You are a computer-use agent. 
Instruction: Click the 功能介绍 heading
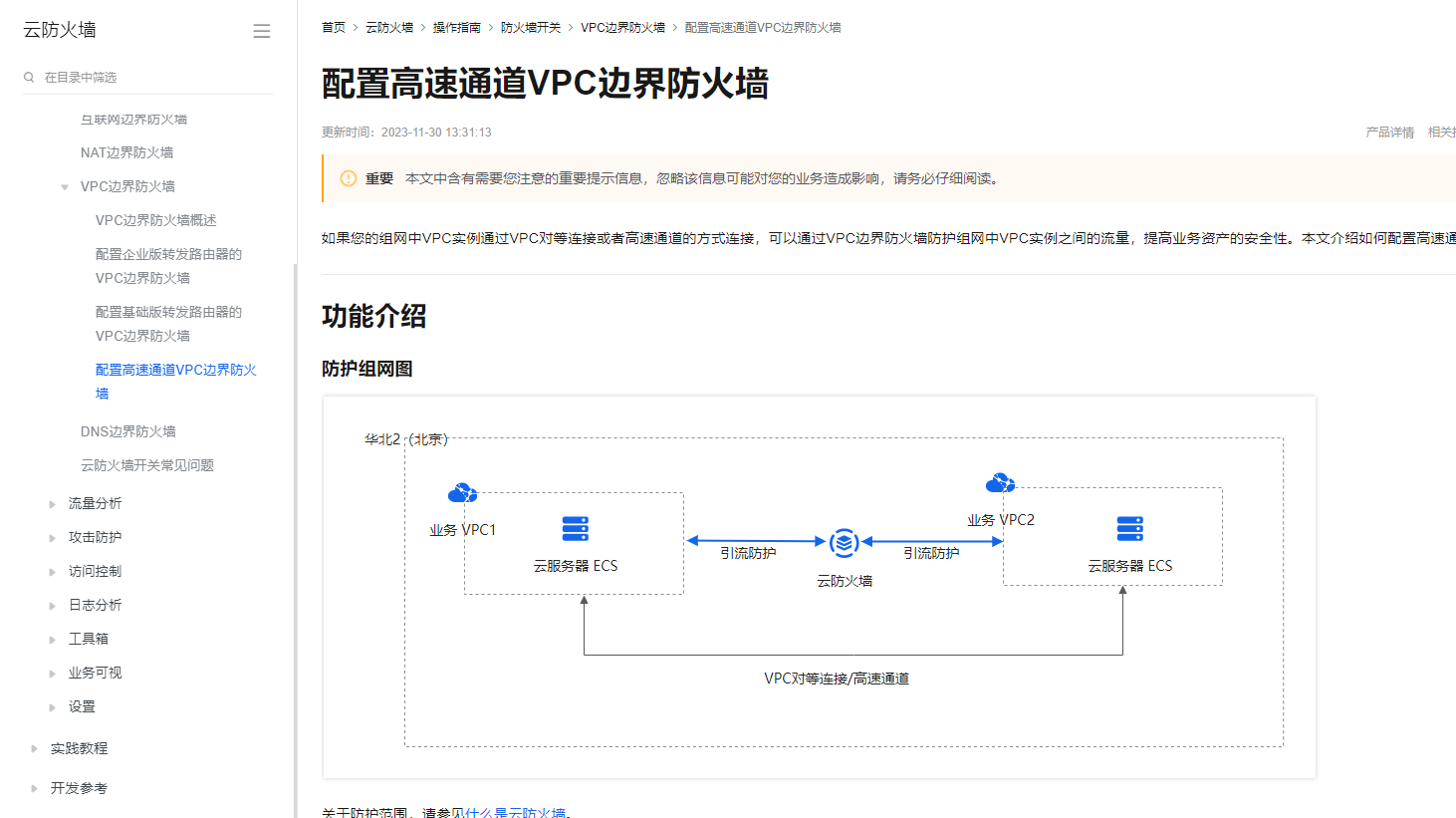(x=373, y=316)
